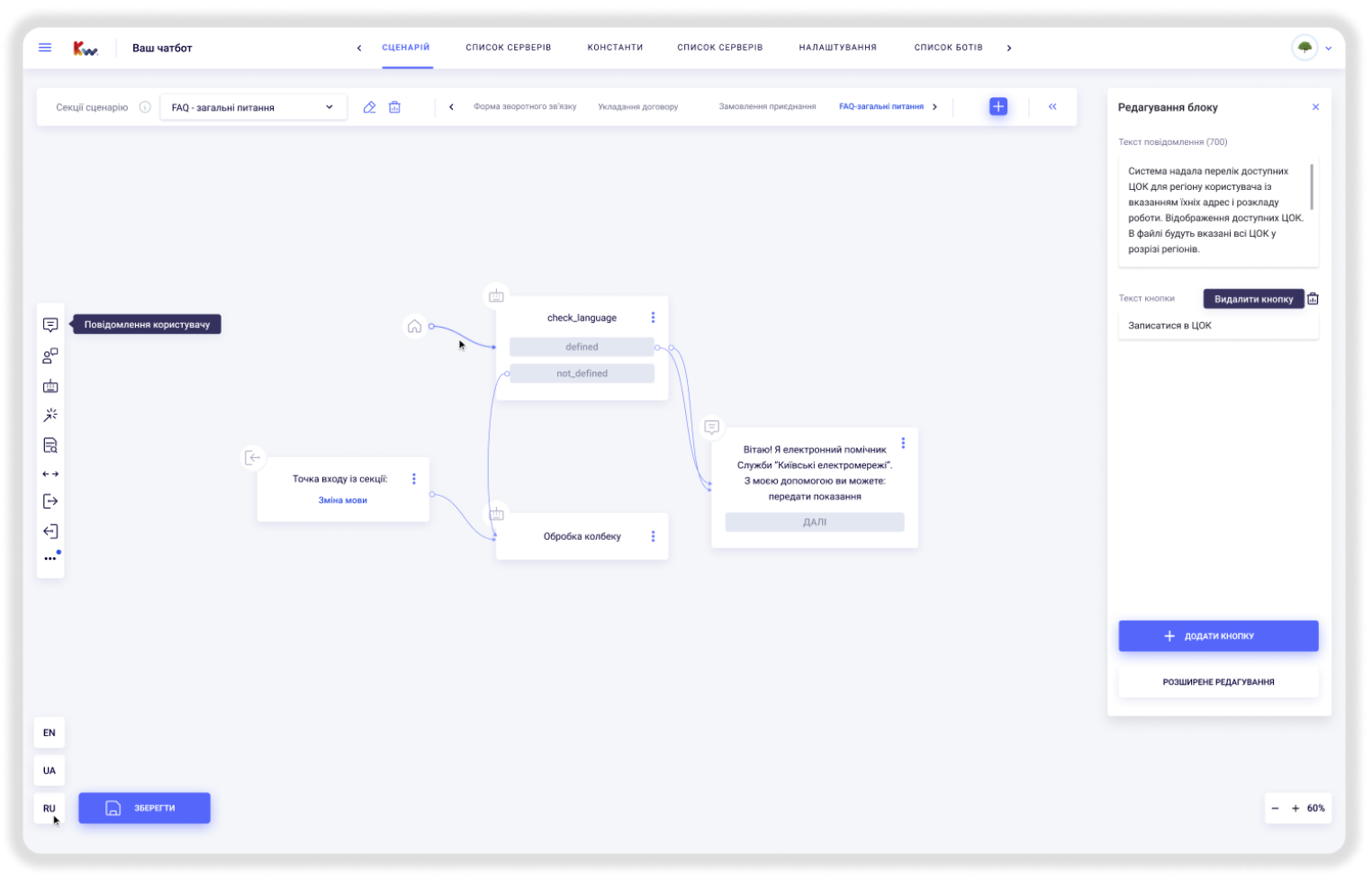Expand the profile dropdown chevron next to avatar
Screen dimensions: 1372x882
[x=1328, y=49]
